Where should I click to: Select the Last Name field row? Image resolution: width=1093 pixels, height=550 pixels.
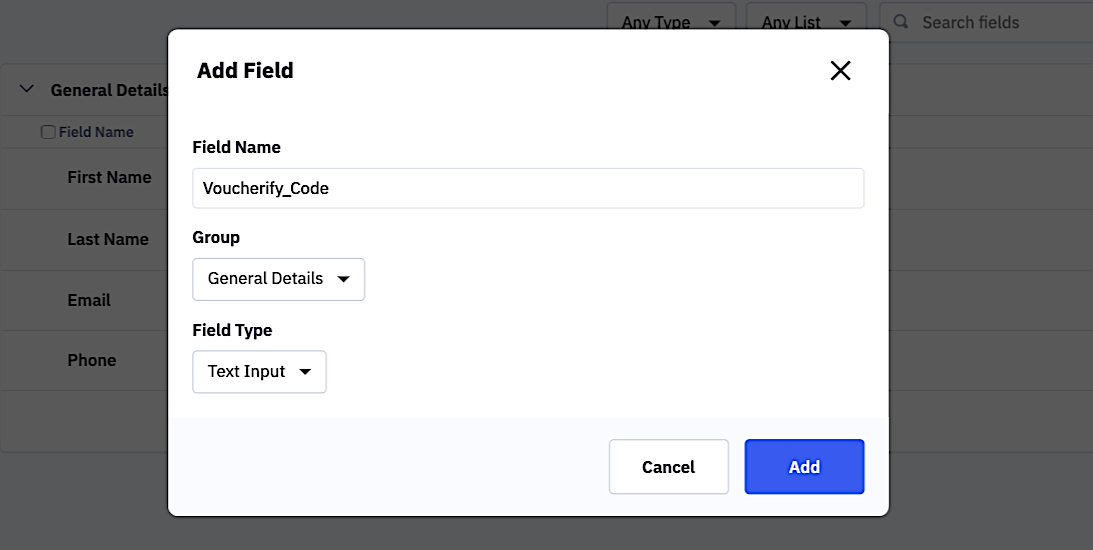pyautogui.click(x=108, y=239)
